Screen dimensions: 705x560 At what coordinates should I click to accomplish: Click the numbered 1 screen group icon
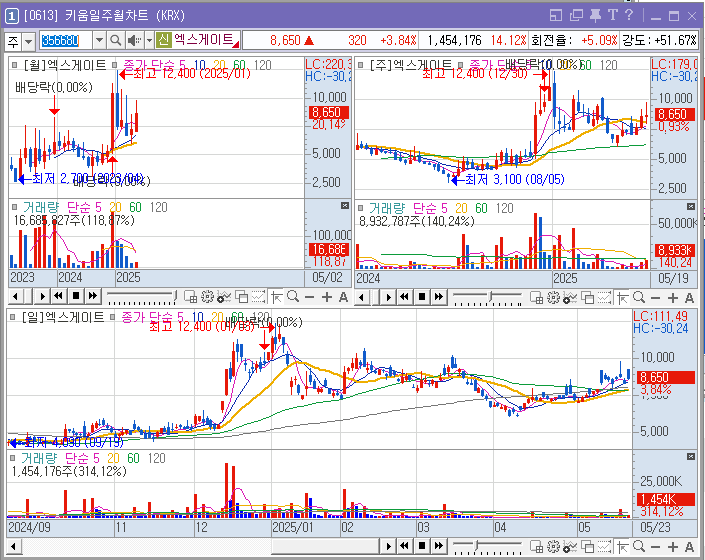click(11, 16)
